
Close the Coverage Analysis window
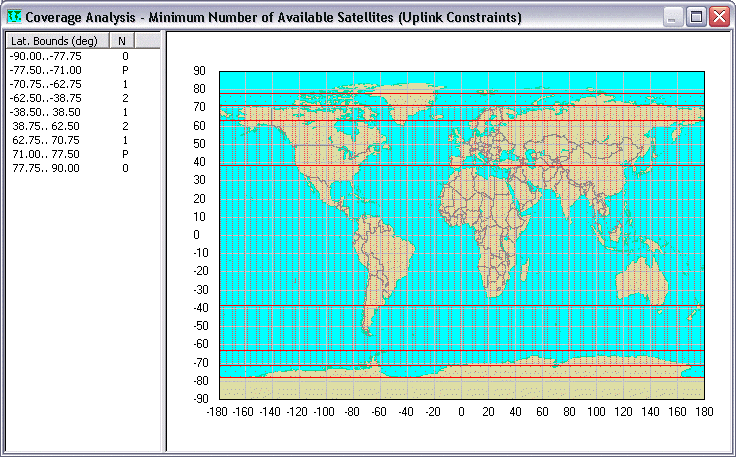point(719,17)
